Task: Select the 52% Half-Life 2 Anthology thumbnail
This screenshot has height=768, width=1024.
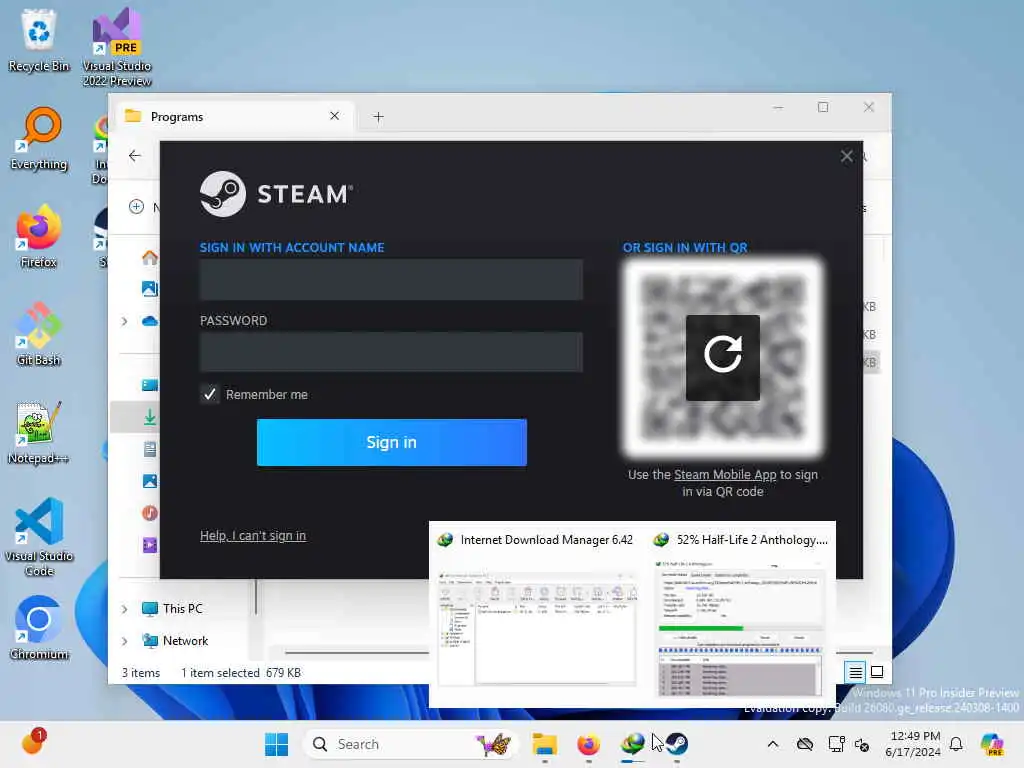Action: click(x=741, y=613)
